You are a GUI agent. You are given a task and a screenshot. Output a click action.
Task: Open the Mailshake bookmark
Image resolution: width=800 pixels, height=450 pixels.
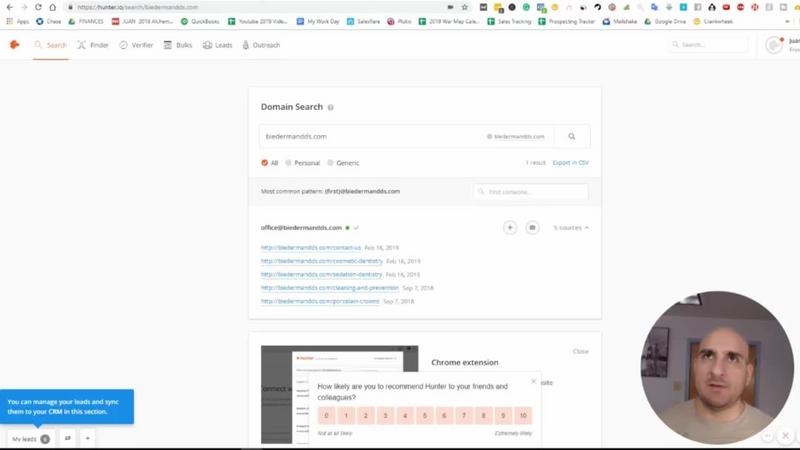[620, 21]
